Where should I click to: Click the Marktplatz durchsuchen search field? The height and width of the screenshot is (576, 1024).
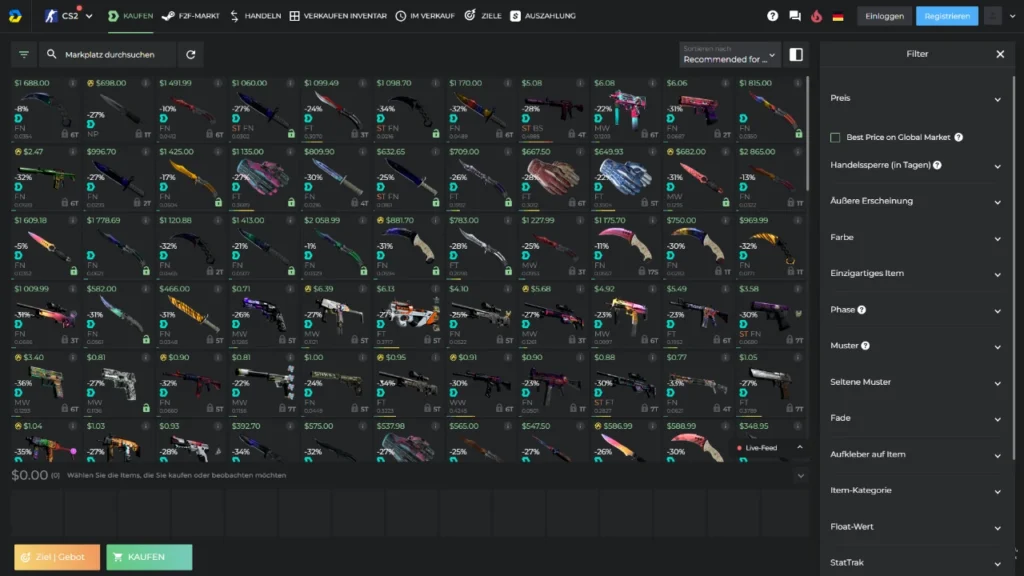pos(110,55)
